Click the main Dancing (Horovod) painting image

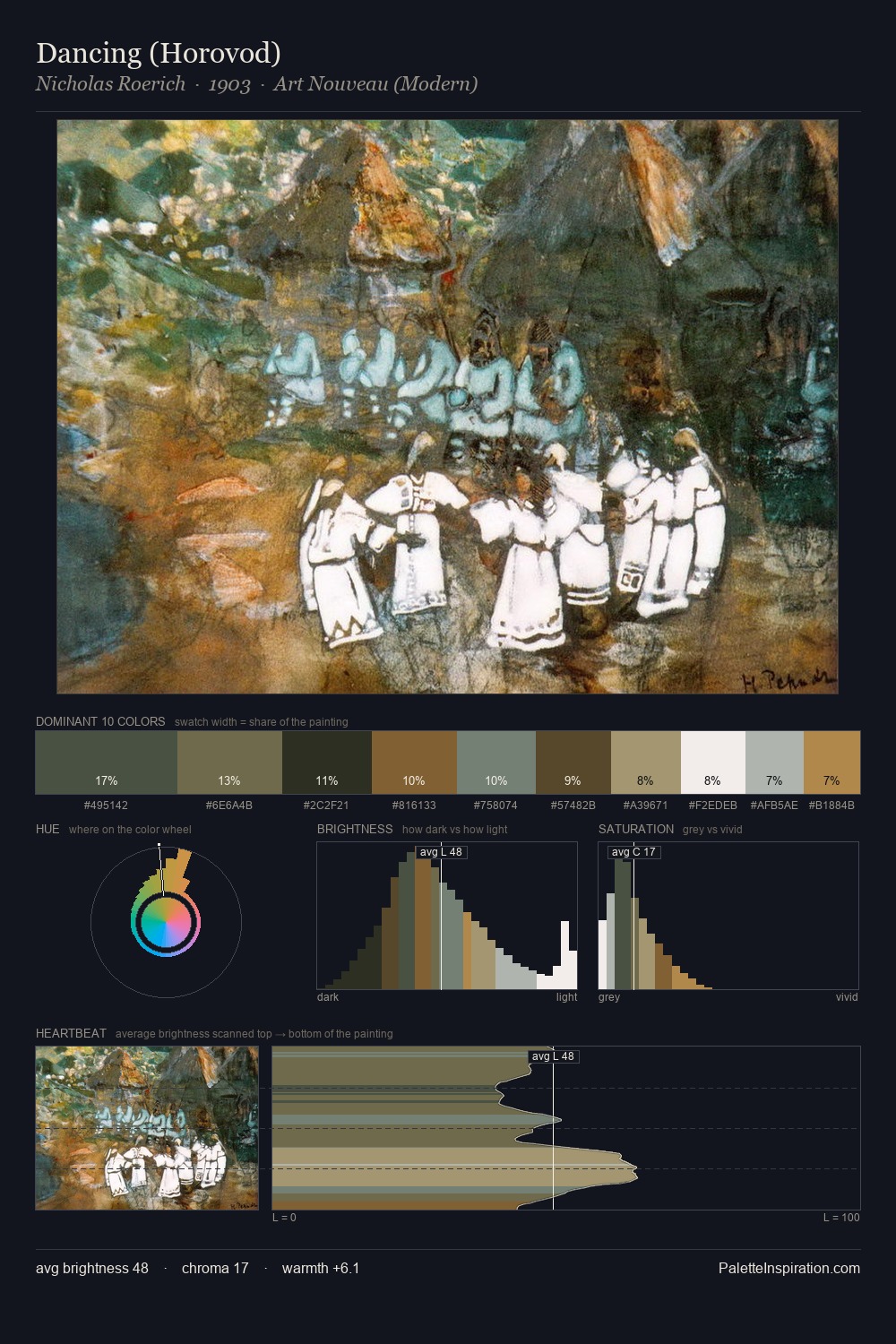pyautogui.click(x=448, y=407)
